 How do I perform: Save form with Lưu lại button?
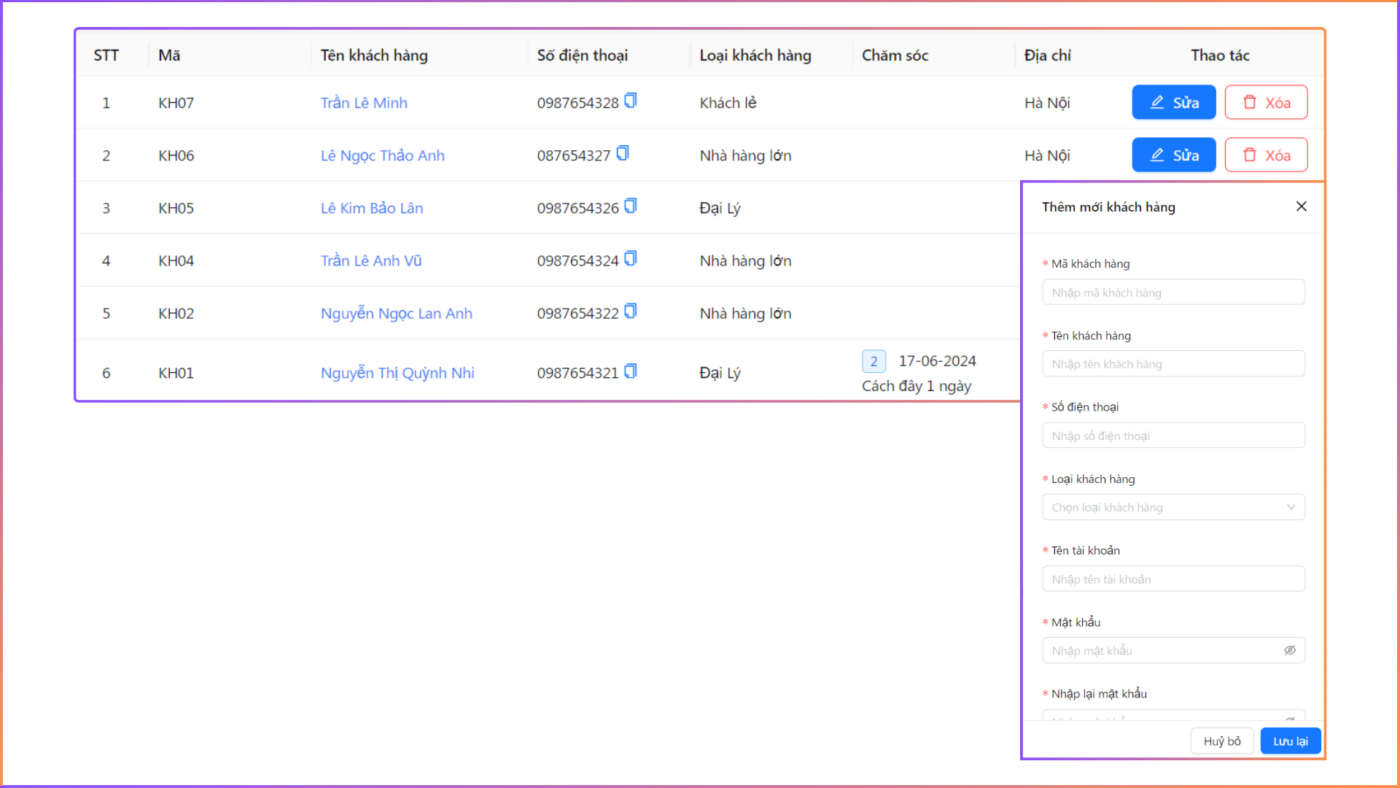(1290, 741)
